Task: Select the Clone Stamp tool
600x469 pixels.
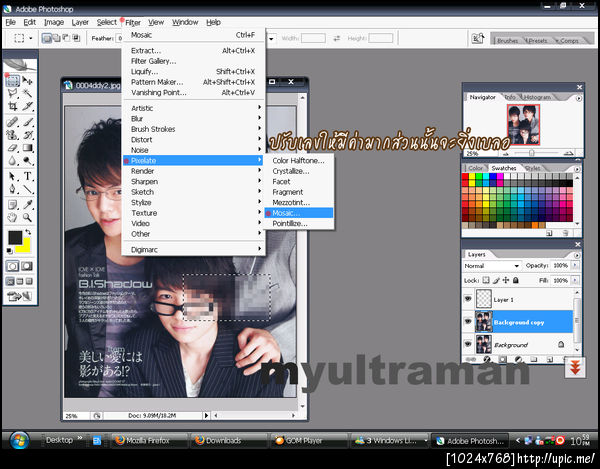Action: pos(12,135)
